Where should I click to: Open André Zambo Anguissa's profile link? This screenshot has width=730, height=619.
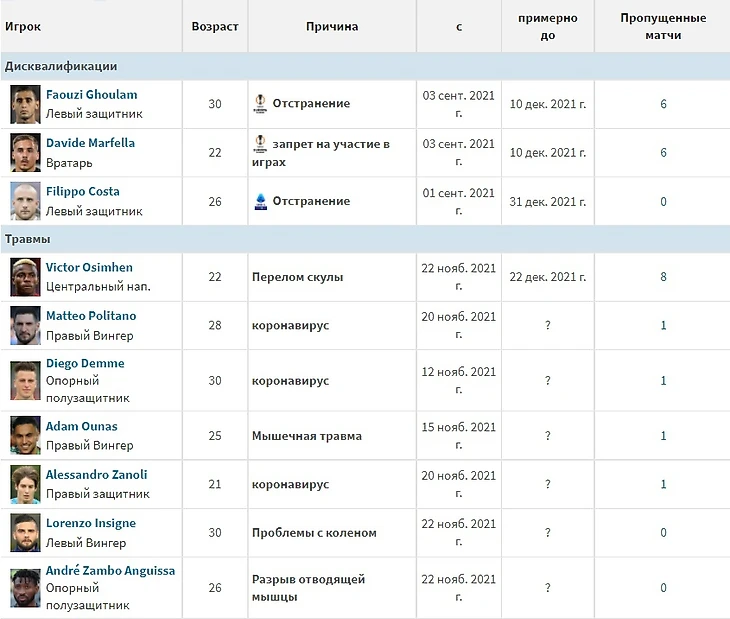pos(111,570)
